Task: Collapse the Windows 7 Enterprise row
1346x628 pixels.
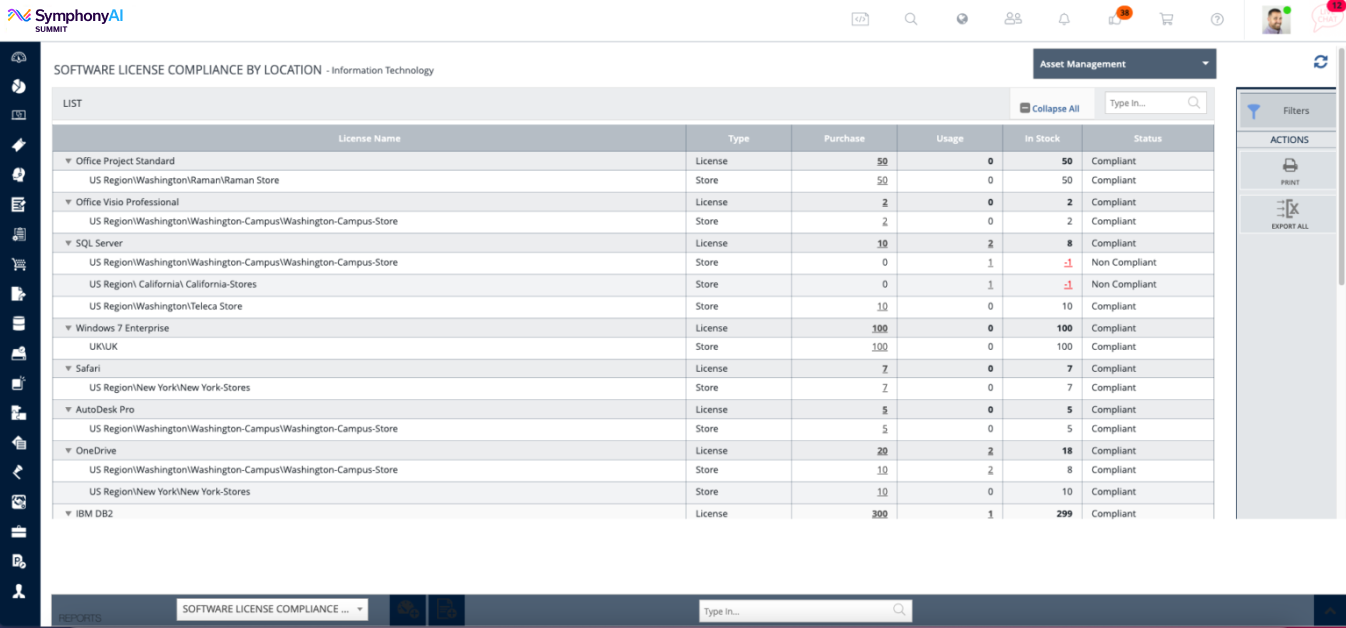Action: pyautogui.click(x=68, y=328)
